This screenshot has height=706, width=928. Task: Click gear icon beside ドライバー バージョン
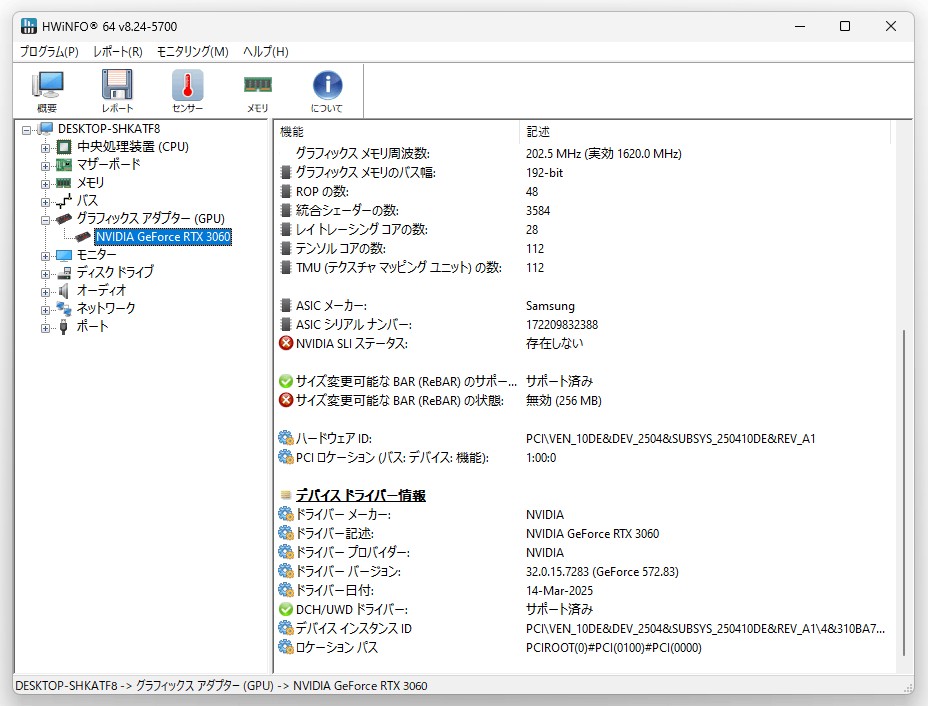[286, 571]
